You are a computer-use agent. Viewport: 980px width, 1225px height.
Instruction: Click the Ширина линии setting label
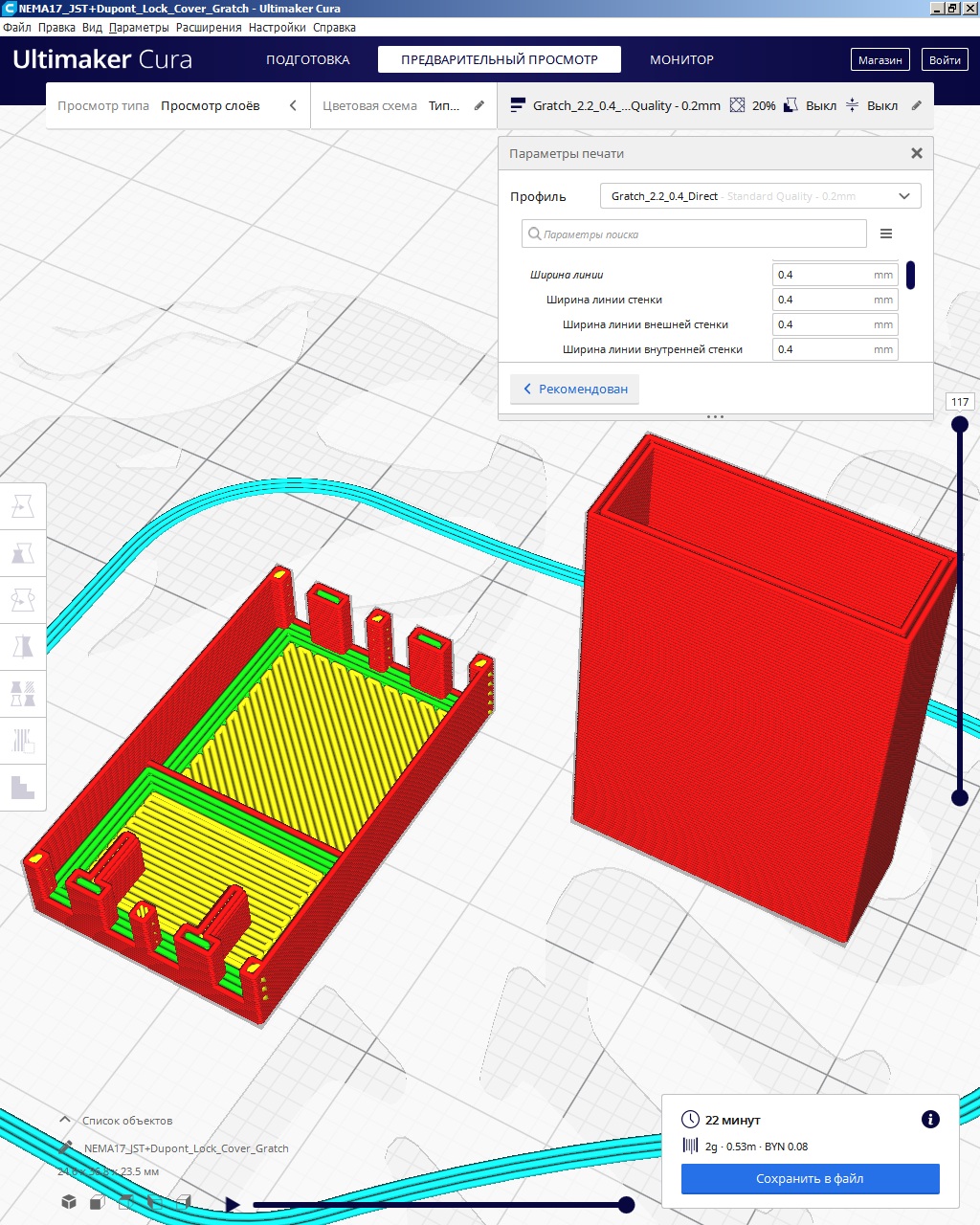coord(567,275)
